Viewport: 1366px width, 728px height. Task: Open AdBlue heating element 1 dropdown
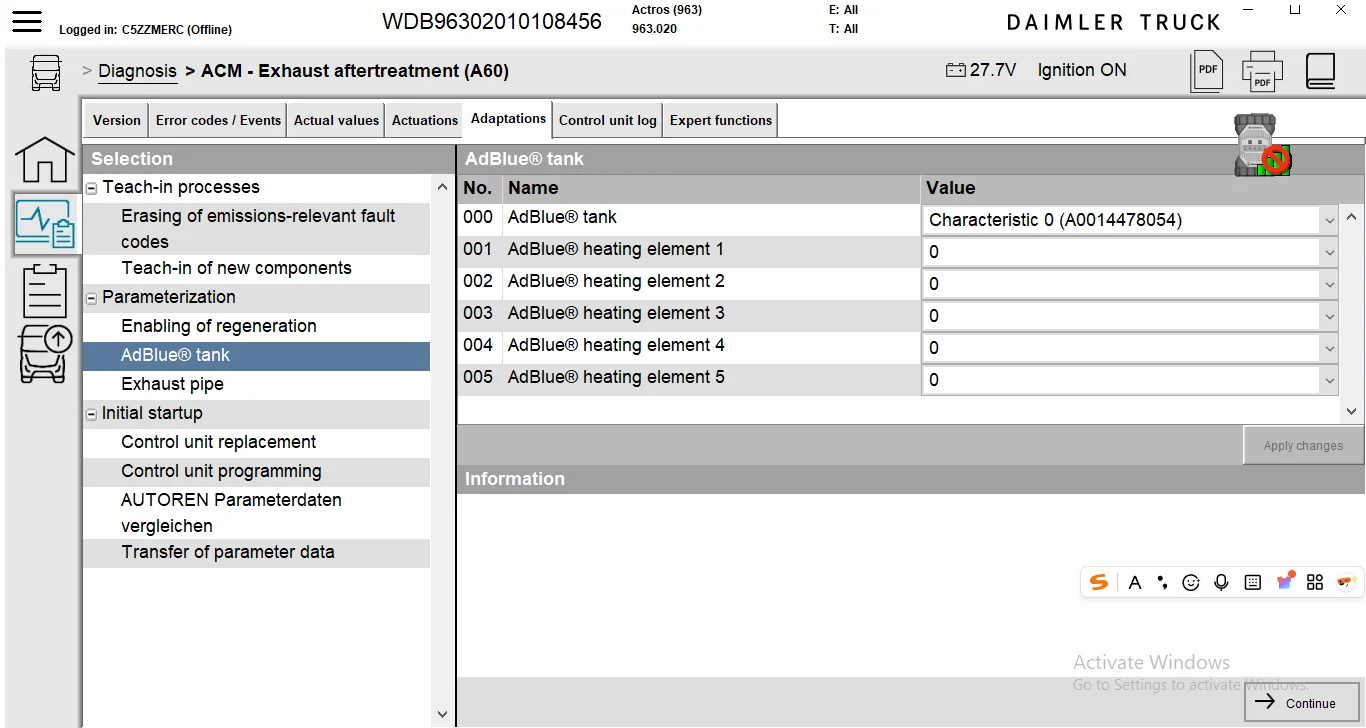click(x=1329, y=253)
